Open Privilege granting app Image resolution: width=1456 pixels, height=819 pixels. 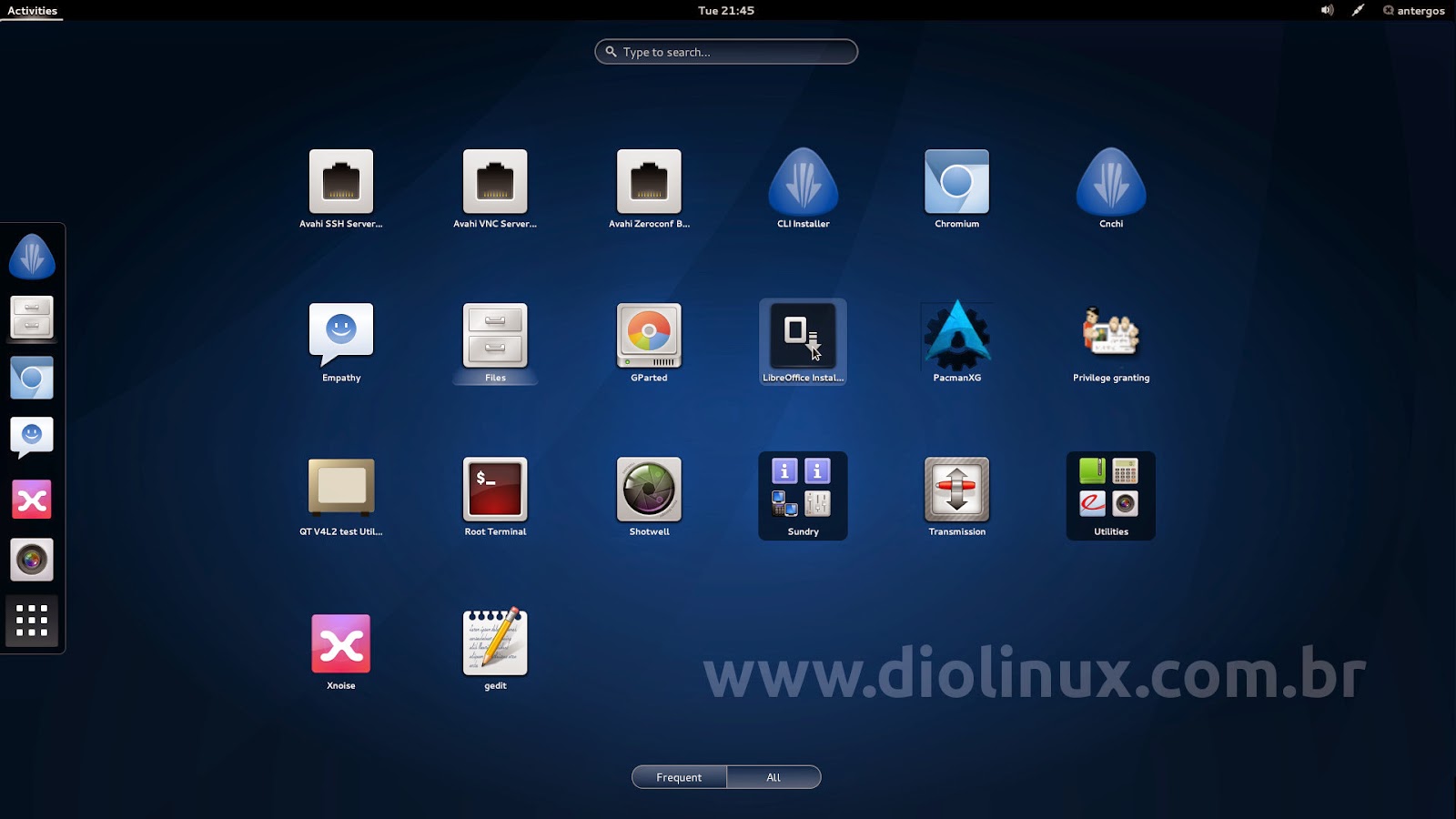(x=1111, y=343)
